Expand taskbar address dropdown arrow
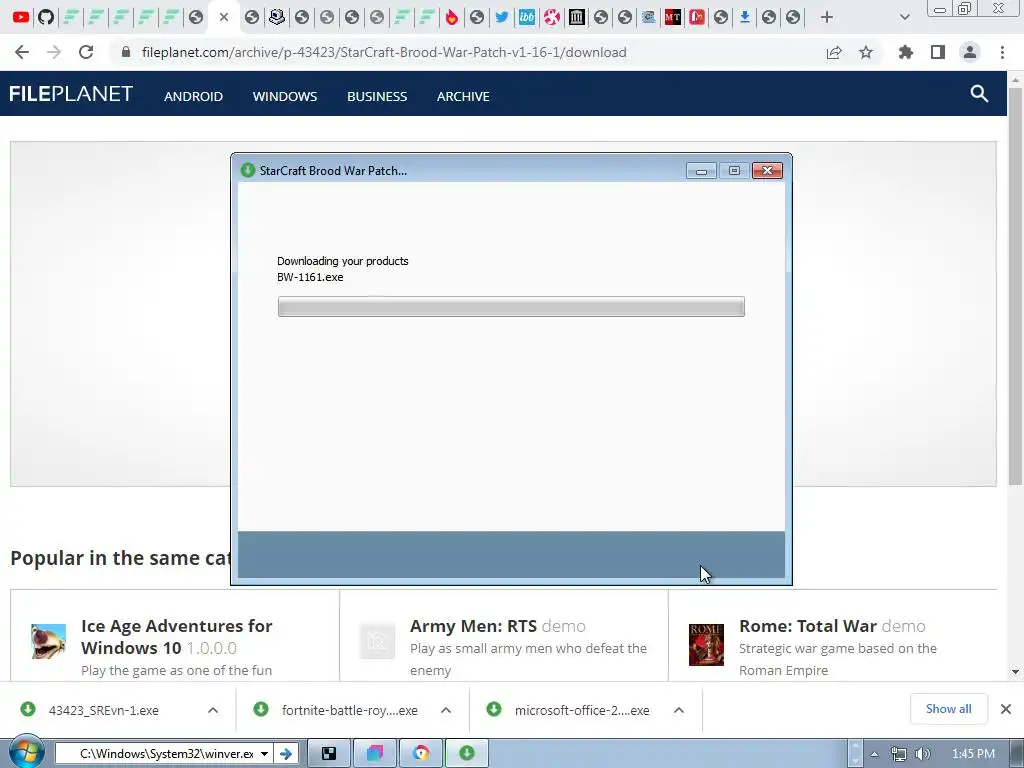The image size is (1024, 768). 264,754
